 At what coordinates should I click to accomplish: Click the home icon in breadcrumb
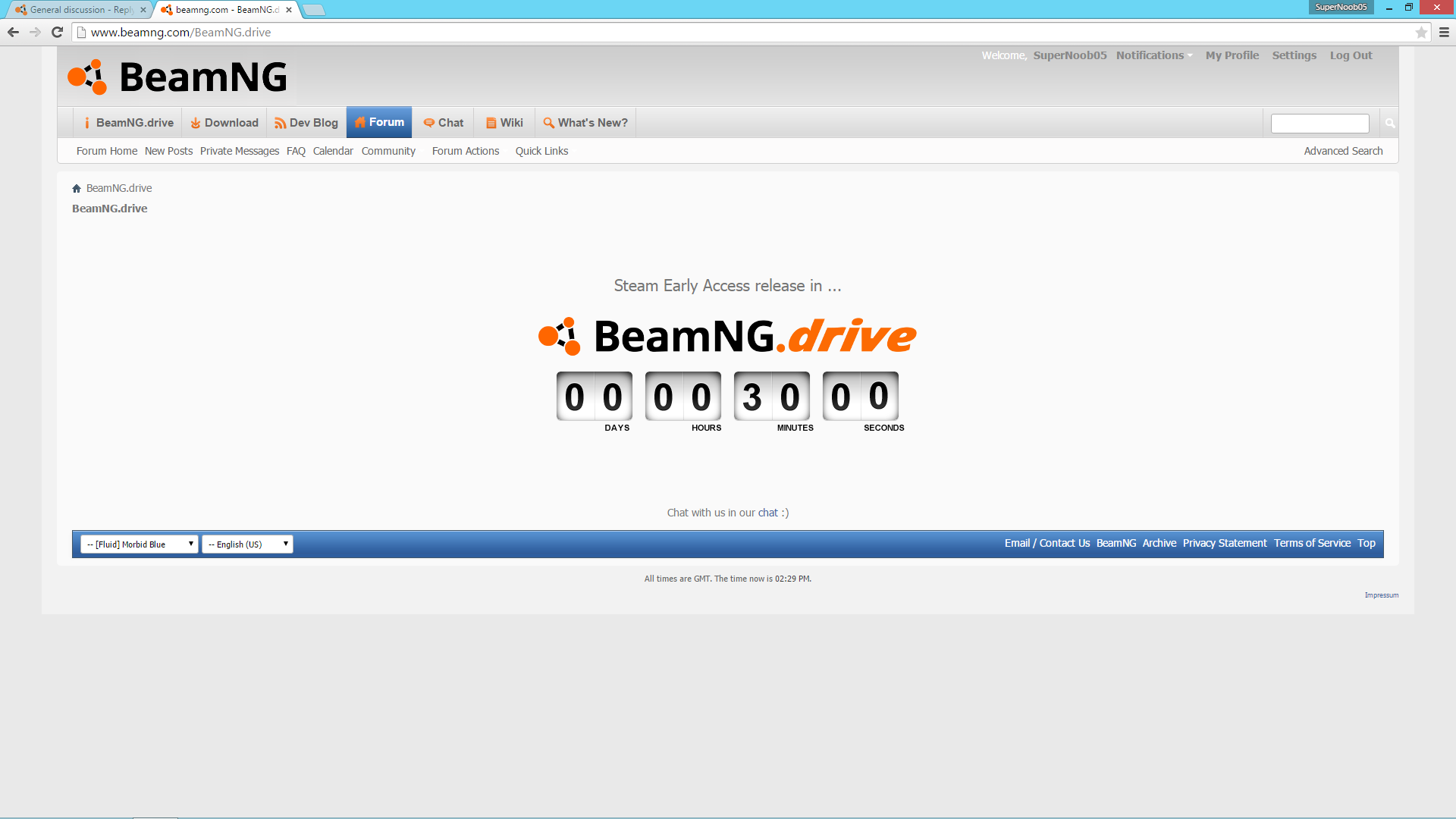pos(76,188)
